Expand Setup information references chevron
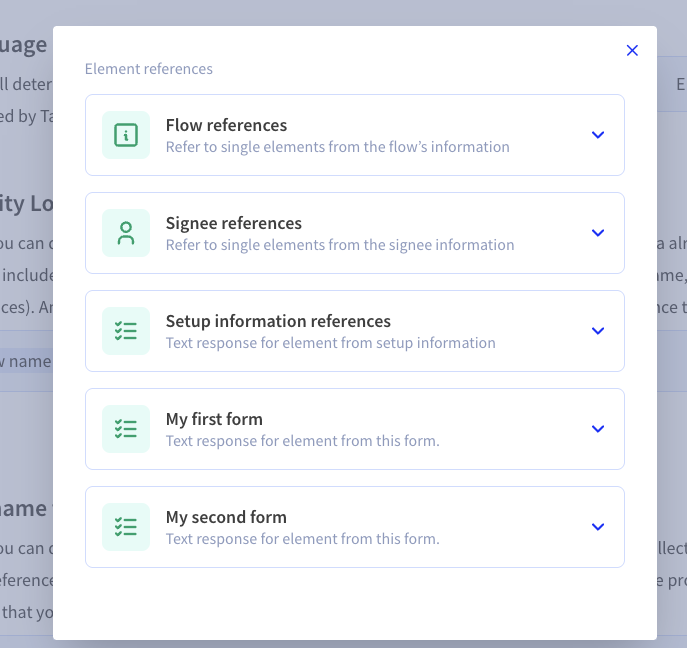The width and height of the screenshot is (687, 648). [x=598, y=331]
